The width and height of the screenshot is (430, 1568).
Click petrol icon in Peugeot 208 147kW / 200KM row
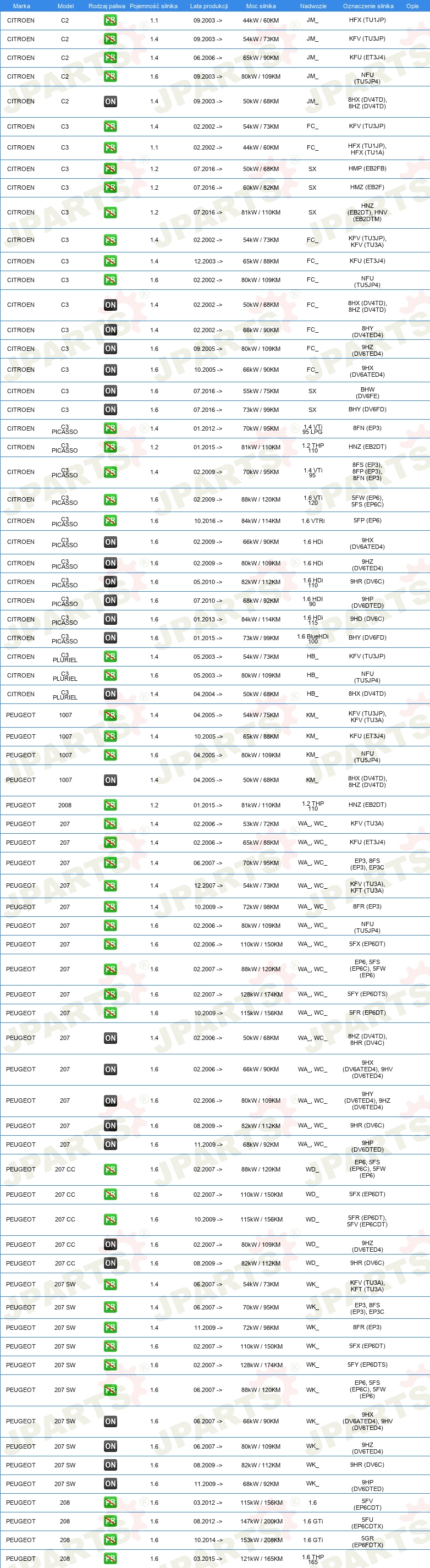click(x=110, y=1521)
